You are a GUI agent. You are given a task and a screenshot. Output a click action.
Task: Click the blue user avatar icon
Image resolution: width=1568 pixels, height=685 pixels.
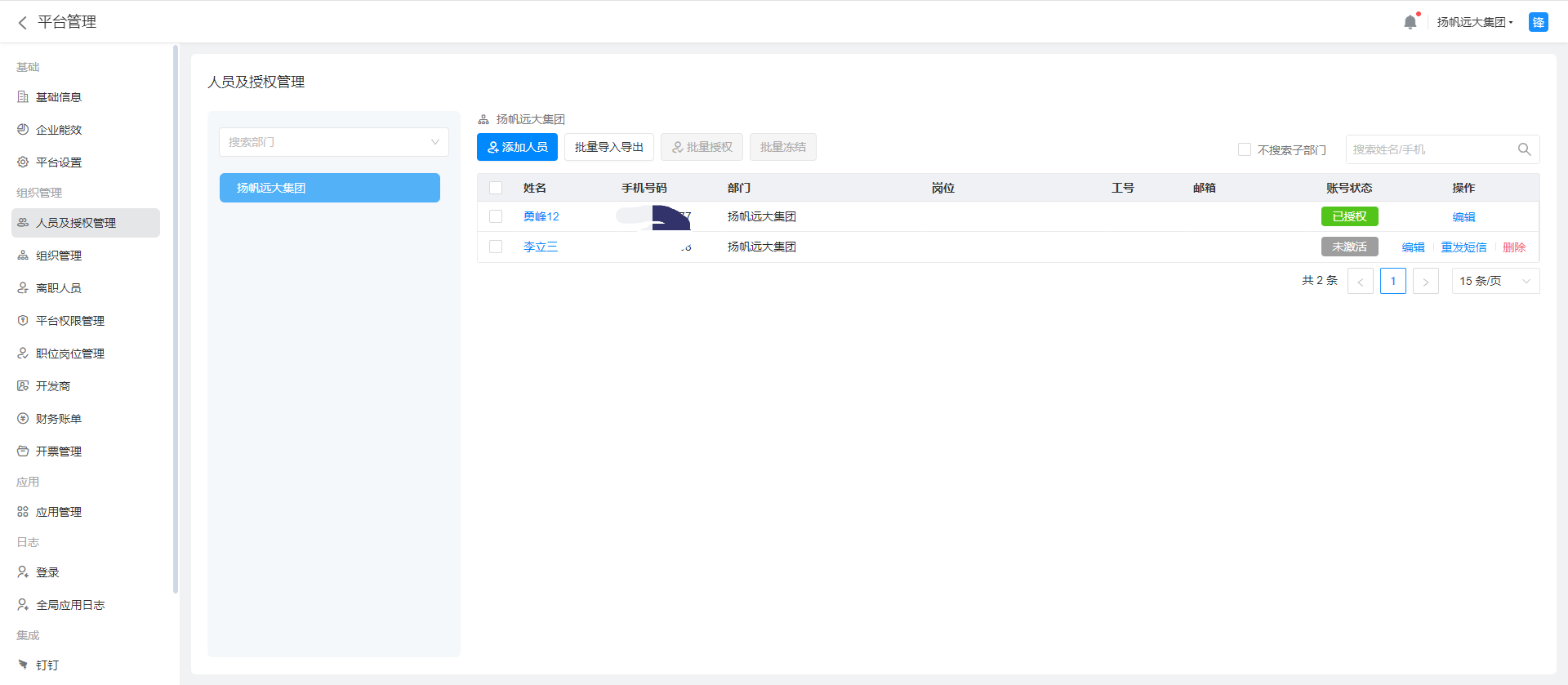1538,22
